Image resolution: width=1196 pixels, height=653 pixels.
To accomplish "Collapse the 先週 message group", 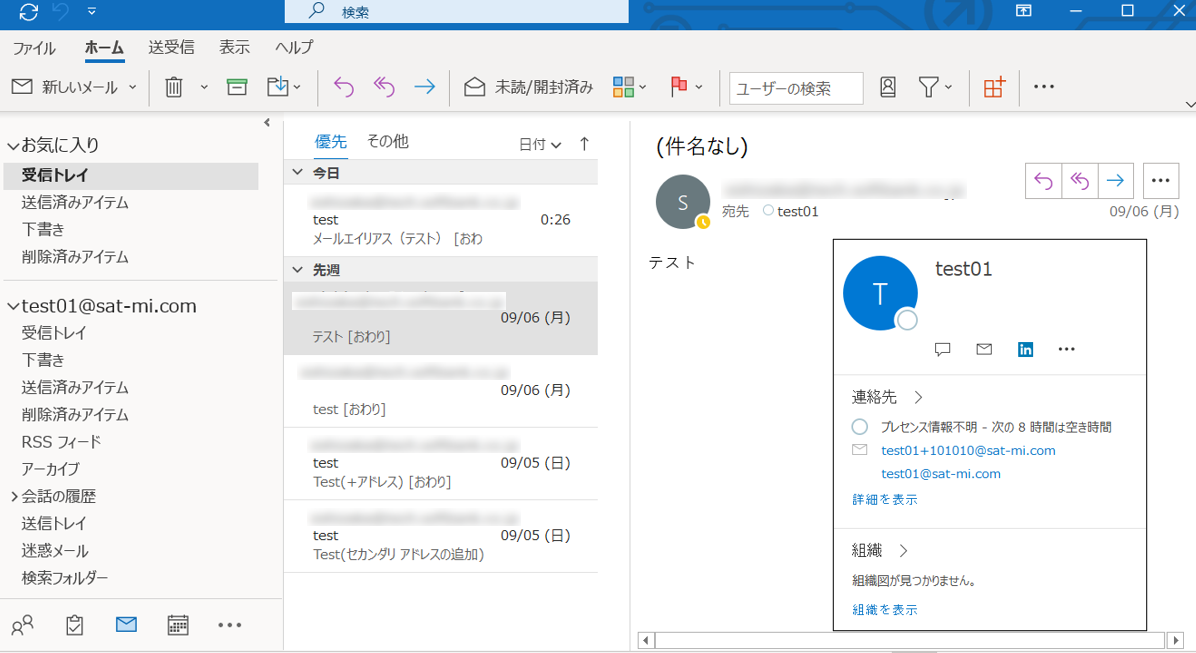I will tap(297, 269).
